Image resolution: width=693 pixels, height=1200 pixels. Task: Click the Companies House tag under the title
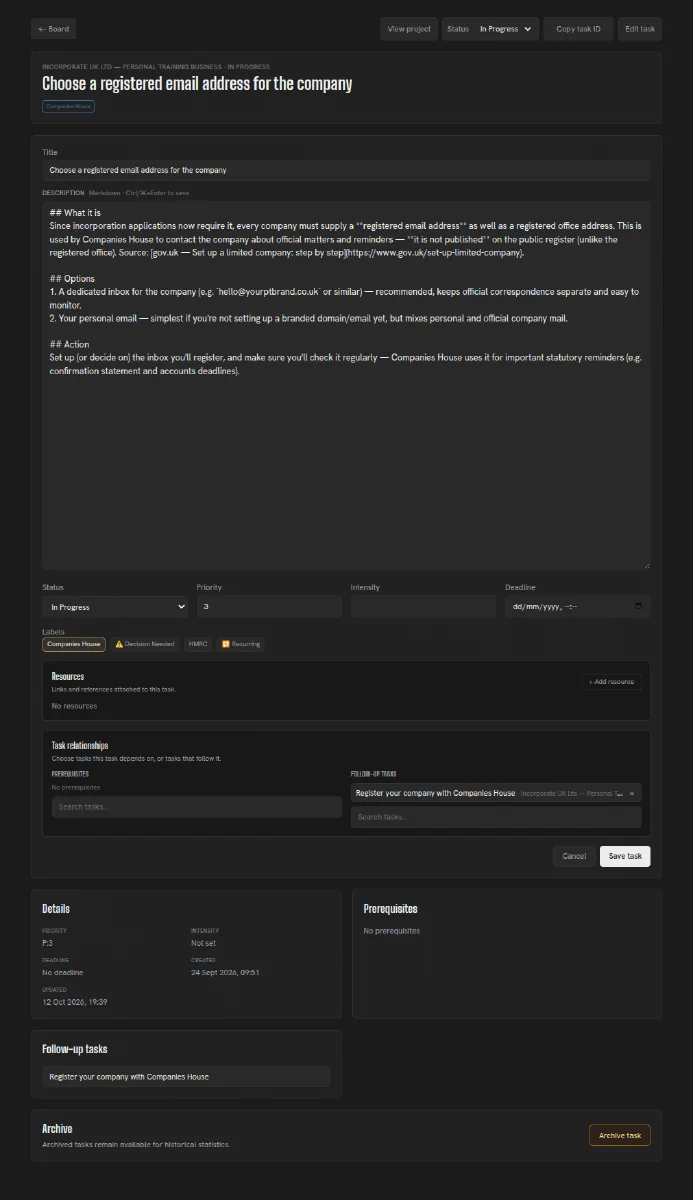68,106
